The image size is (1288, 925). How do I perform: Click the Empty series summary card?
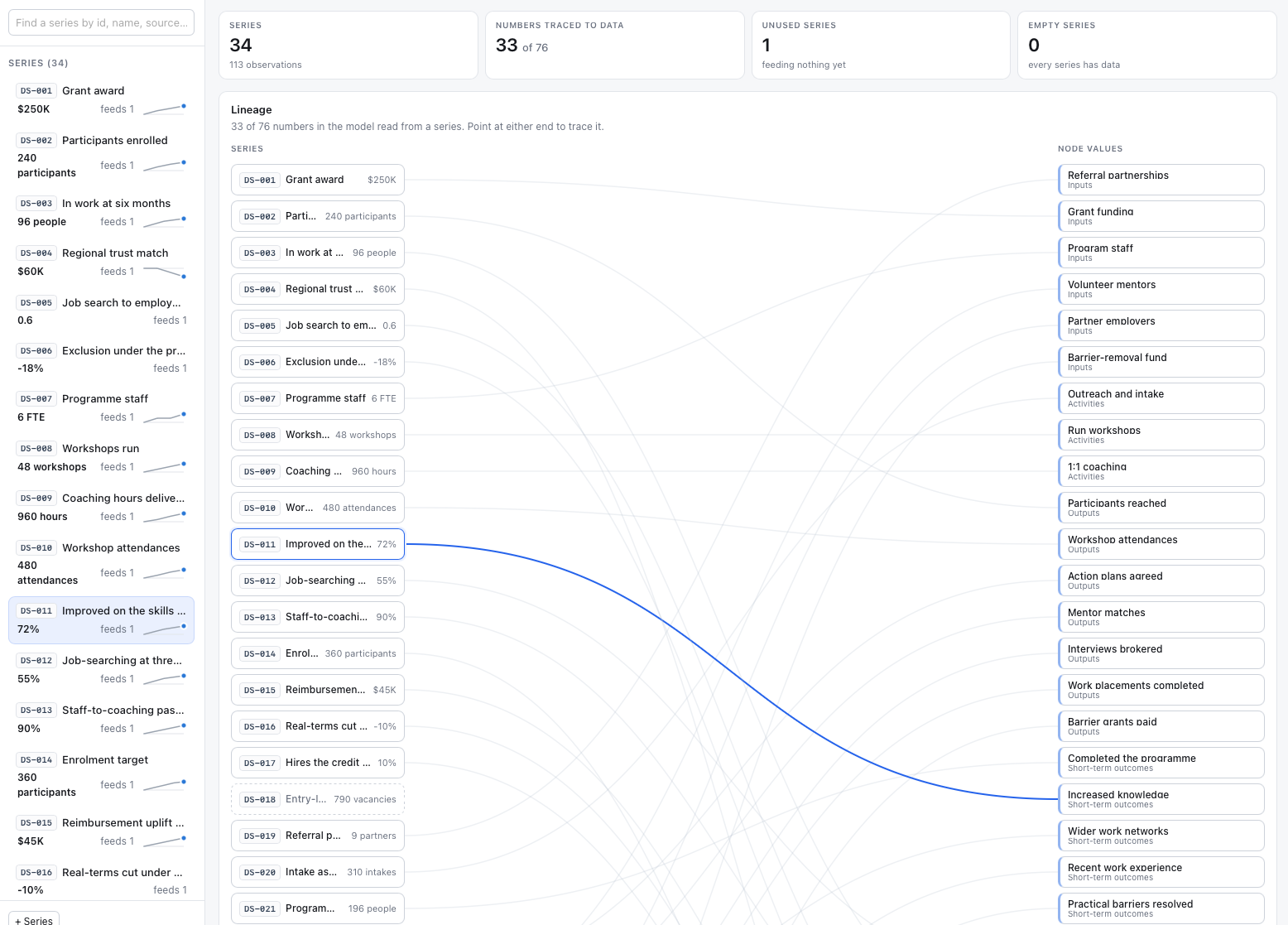pos(1146,46)
